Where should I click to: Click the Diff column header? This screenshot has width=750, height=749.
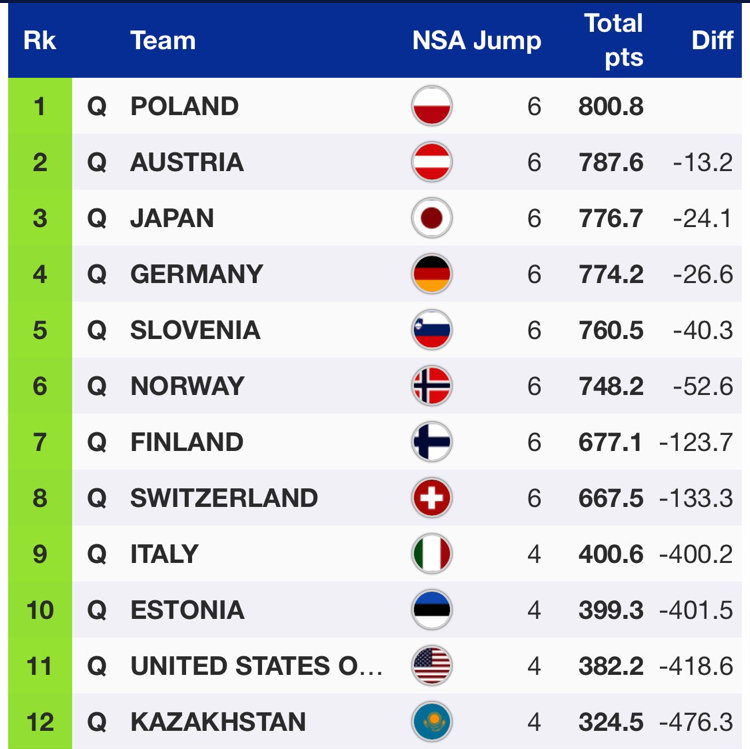point(712,41)
